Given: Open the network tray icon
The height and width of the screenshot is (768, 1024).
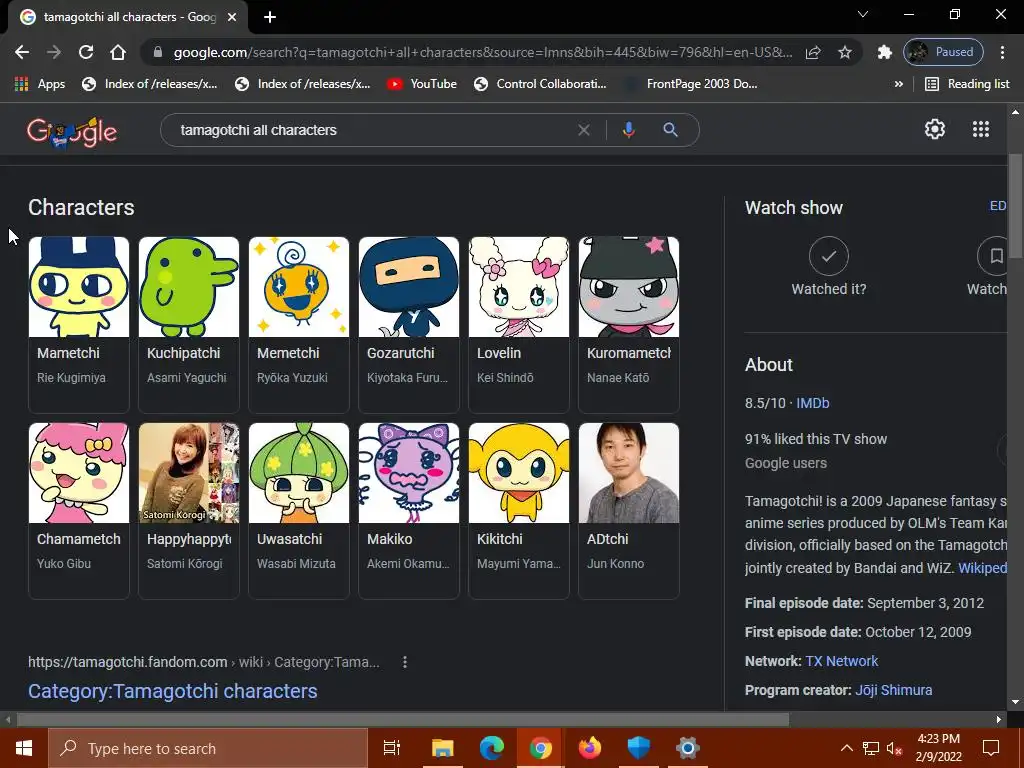Looking at the screenshot, I should coord(871,748).
